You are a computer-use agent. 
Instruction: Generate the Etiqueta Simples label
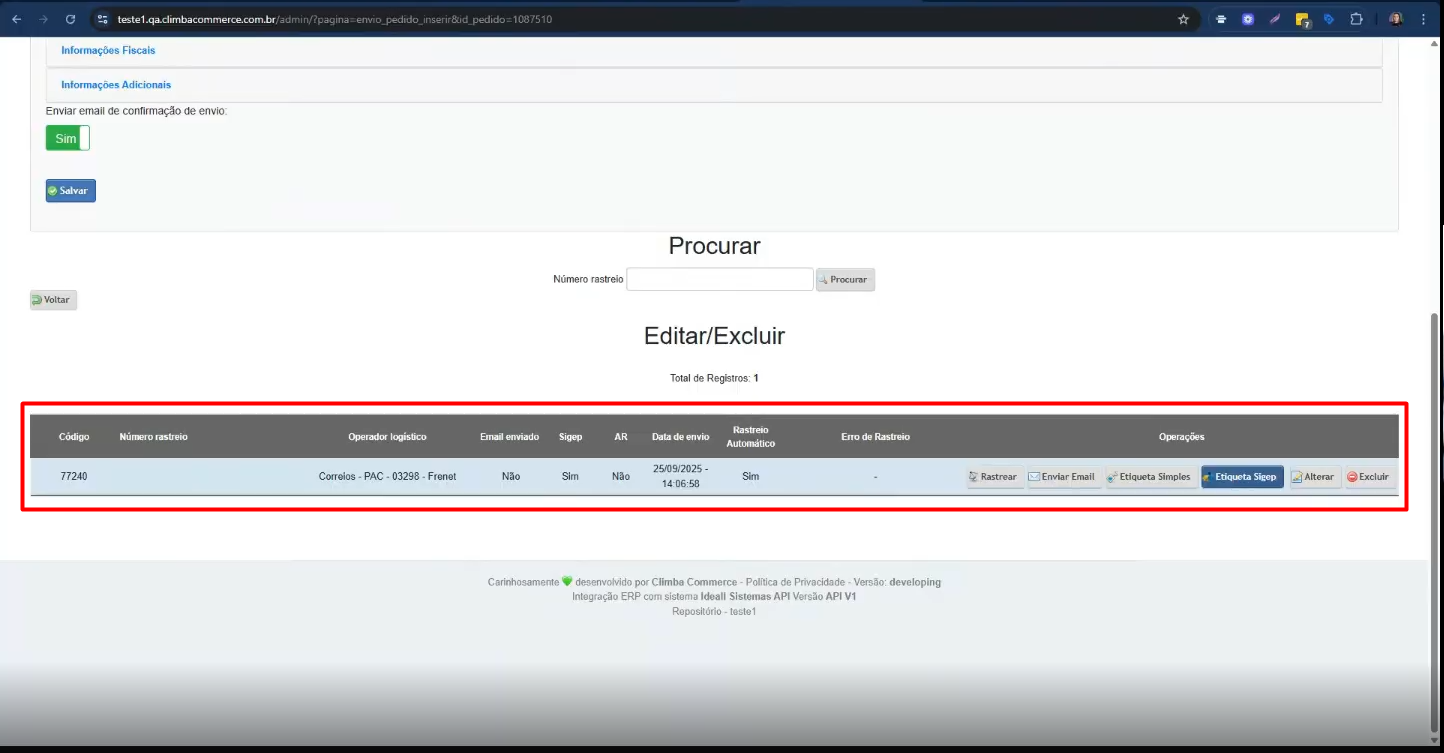pos(1150,477)
